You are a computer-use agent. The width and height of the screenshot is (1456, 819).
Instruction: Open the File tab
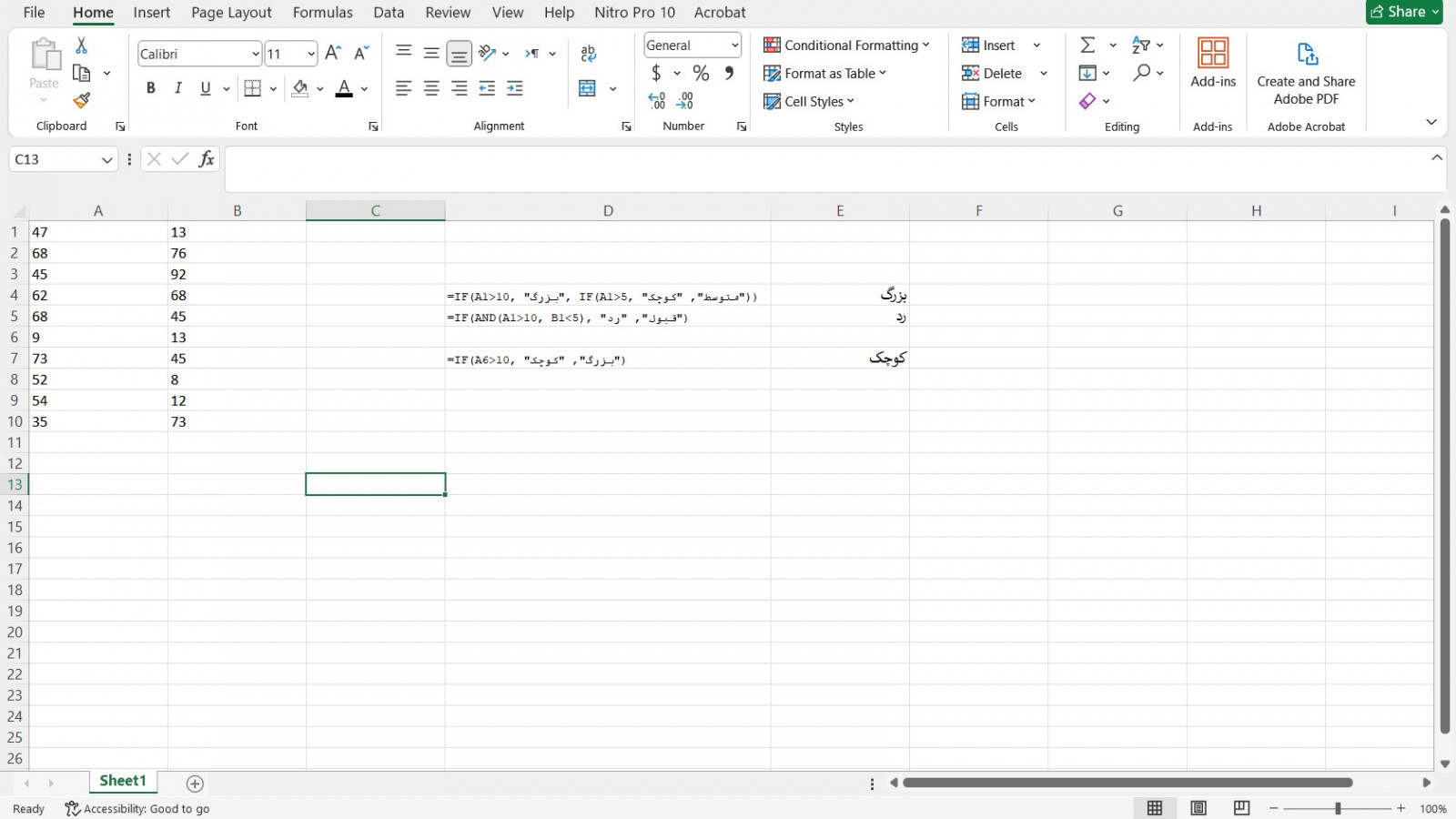pos(34,12)
